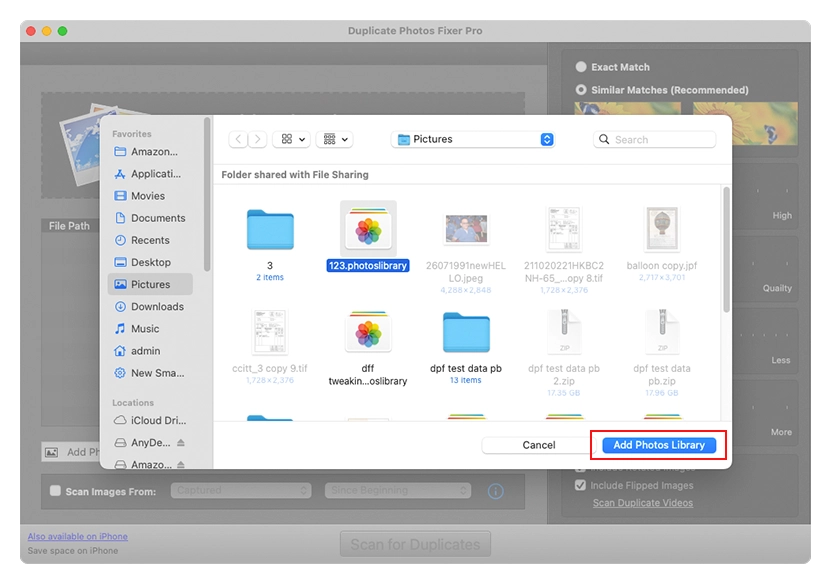Open iCloud Drive under Locations
This screenshot has width=831, height=584.
(x=150, y=420)
